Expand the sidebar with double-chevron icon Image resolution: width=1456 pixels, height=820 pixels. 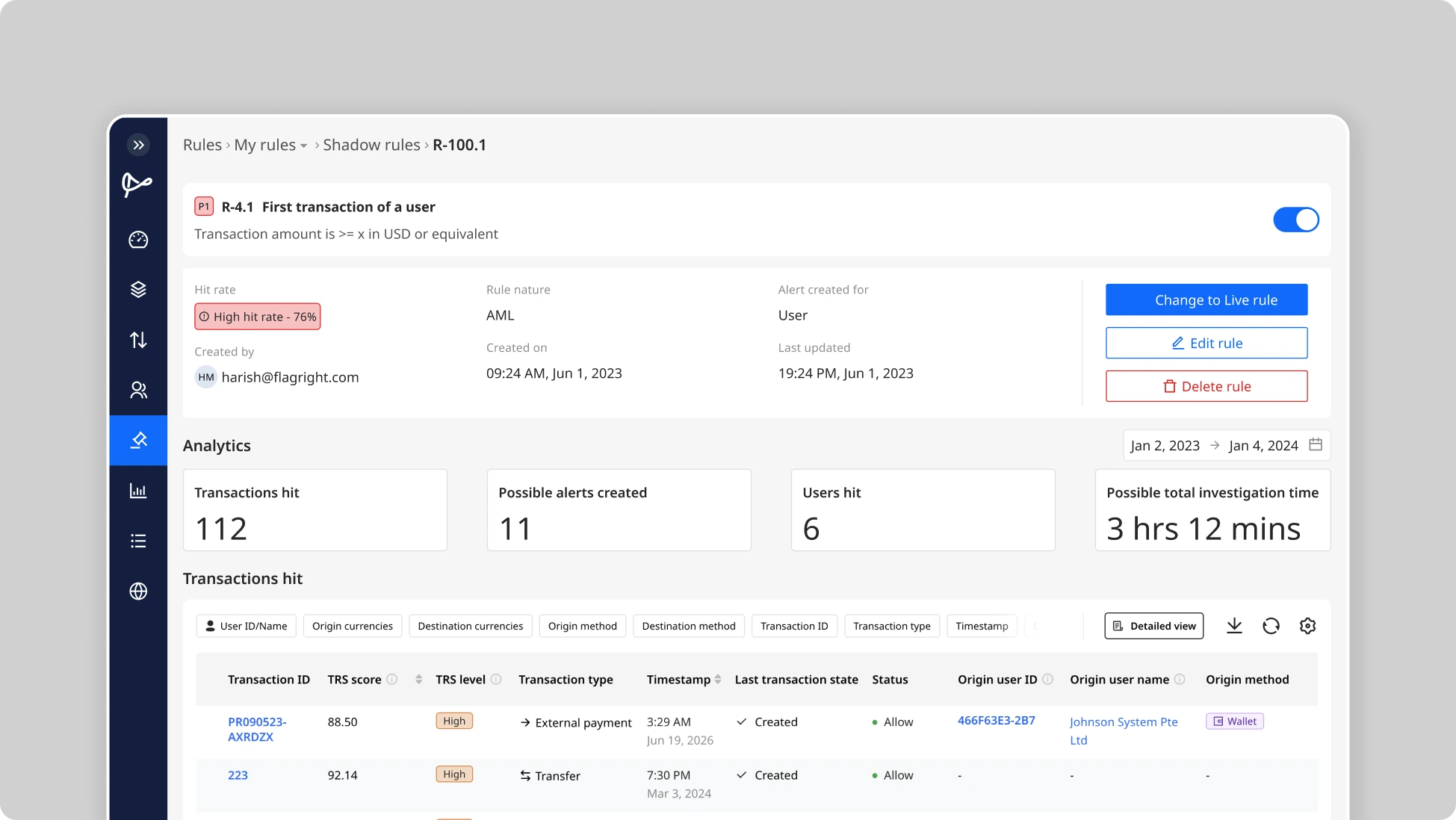coord(138,145)
